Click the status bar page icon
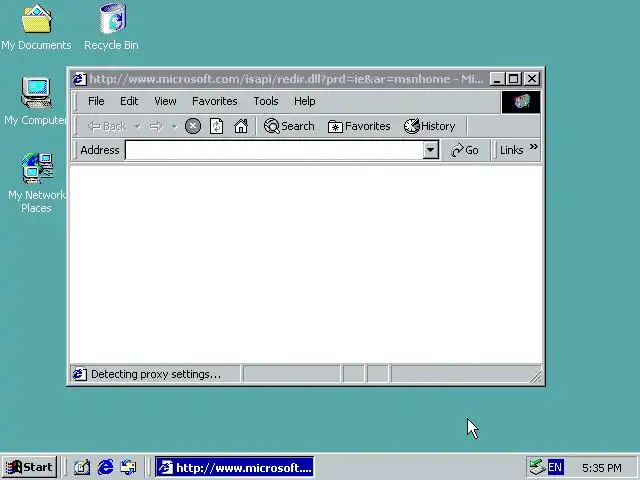 [x=80, y=374]
